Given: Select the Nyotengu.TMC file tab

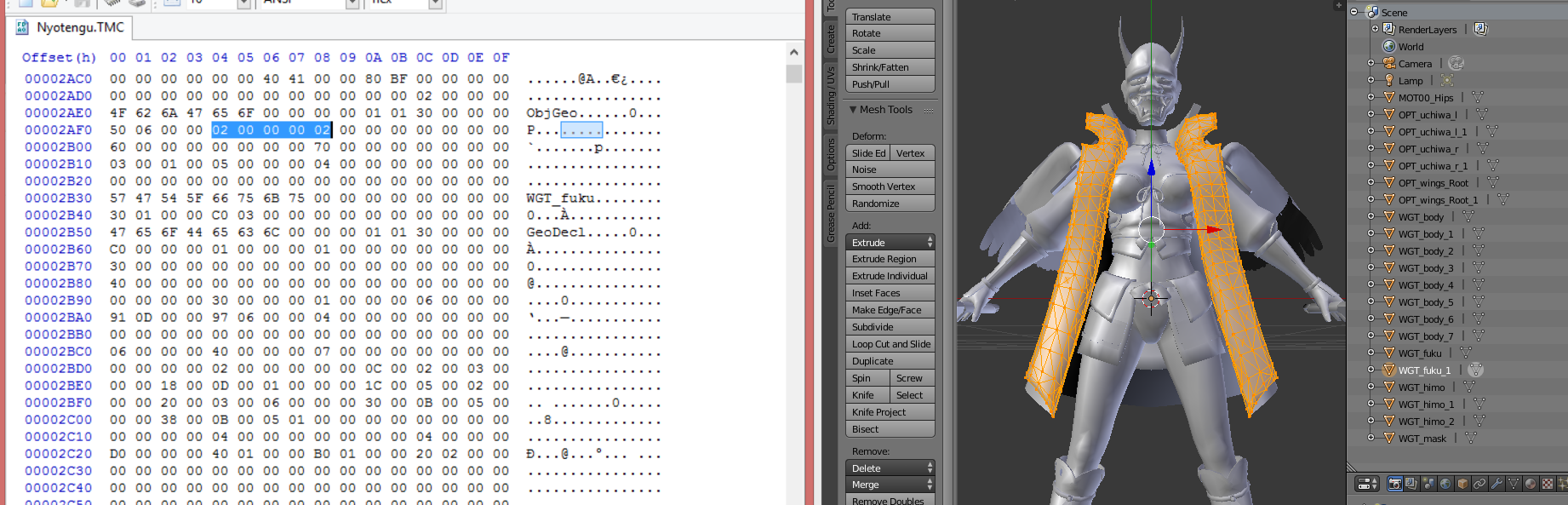Looking at the screenshot, I should tap(72, 27).
